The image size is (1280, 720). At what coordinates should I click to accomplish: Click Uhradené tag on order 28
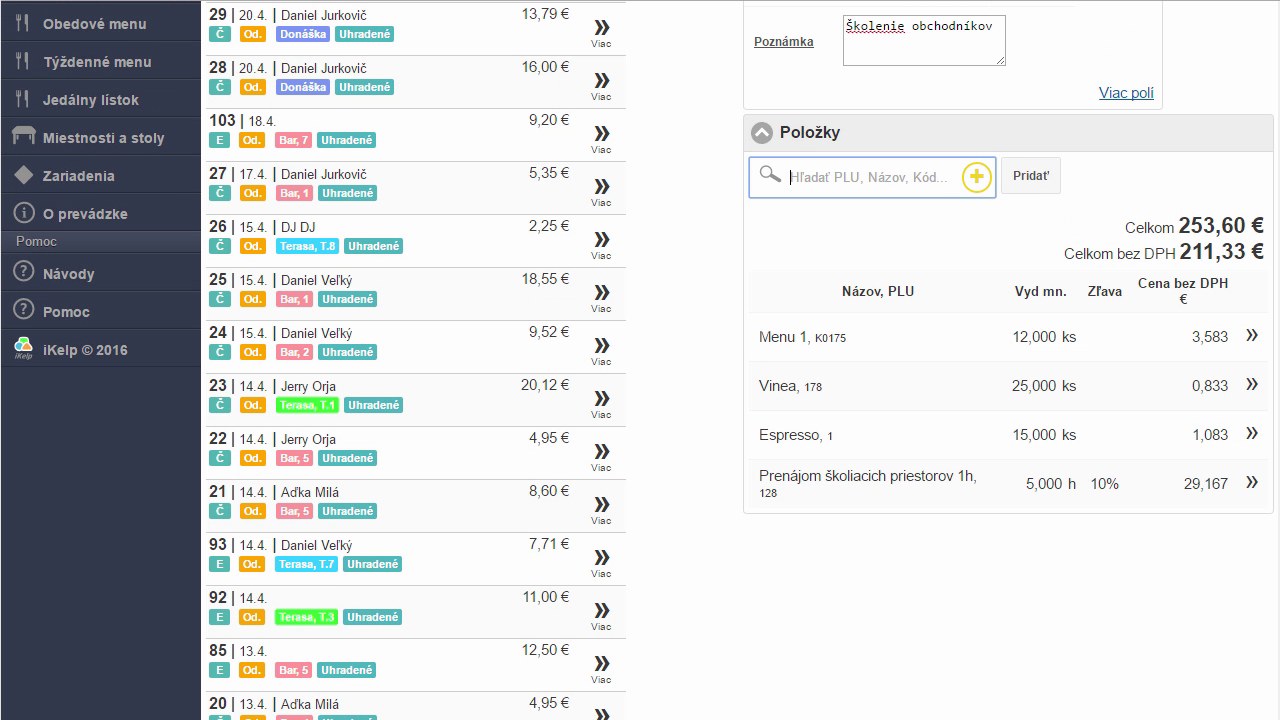coord(364,87)
